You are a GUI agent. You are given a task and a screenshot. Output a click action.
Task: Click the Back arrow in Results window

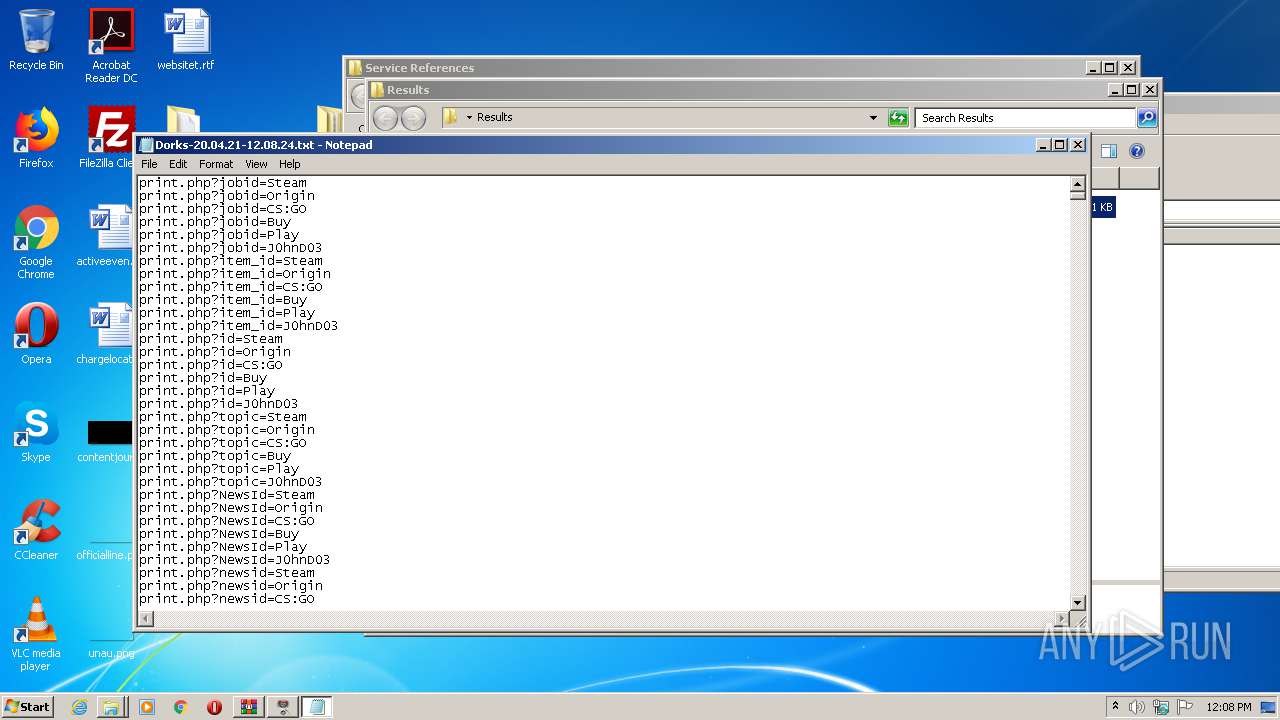(x=385, y=118)
